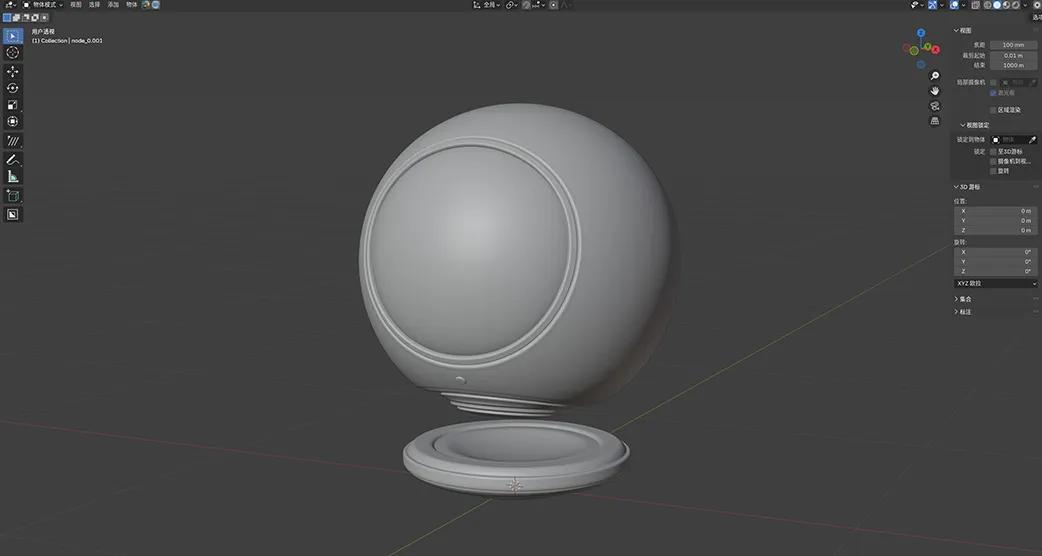
Task: Select the Select Box tool
Action: click(x=13, y=36)
